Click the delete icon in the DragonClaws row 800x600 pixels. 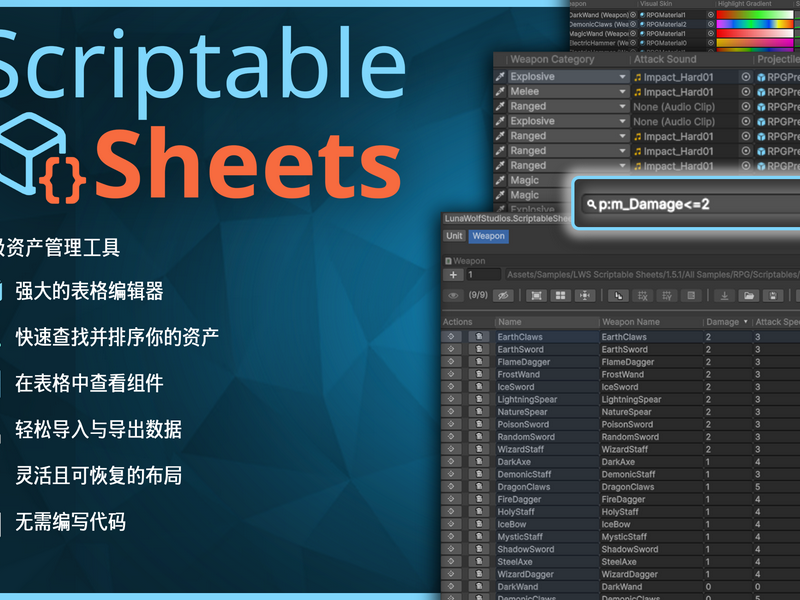(x=479, y=487)
